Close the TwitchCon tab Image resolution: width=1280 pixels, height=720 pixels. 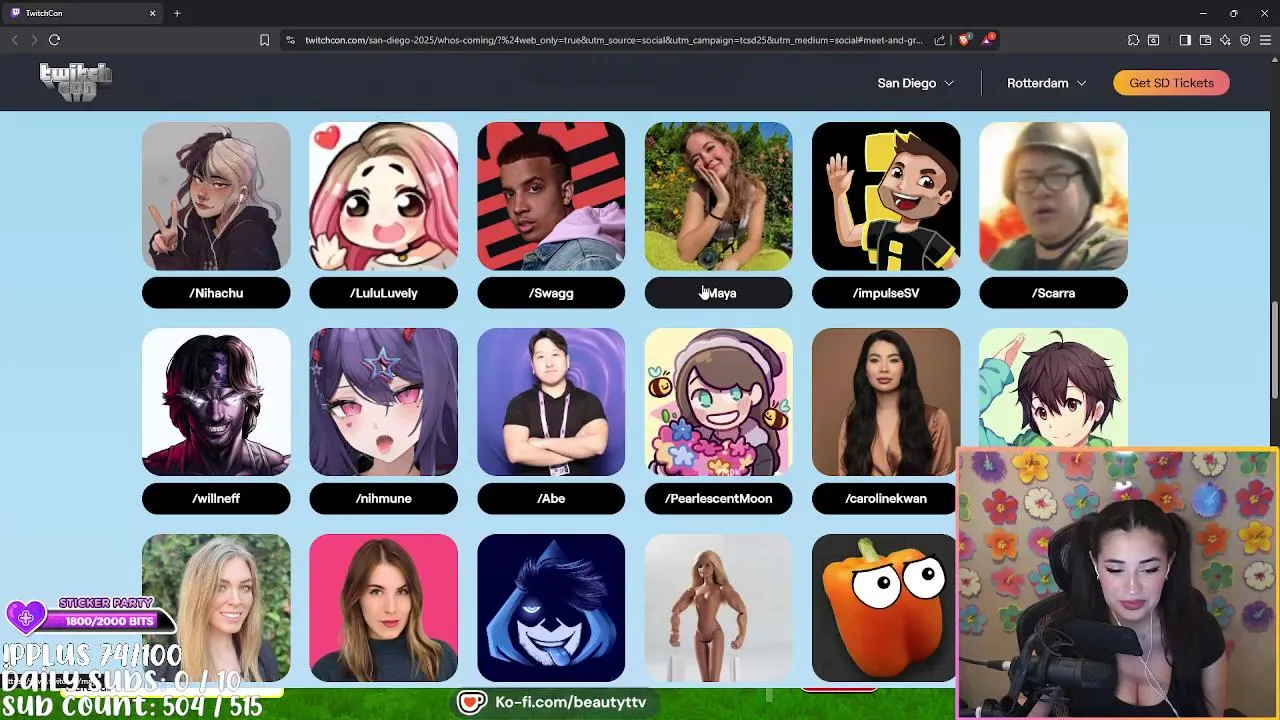coord(153,13)
